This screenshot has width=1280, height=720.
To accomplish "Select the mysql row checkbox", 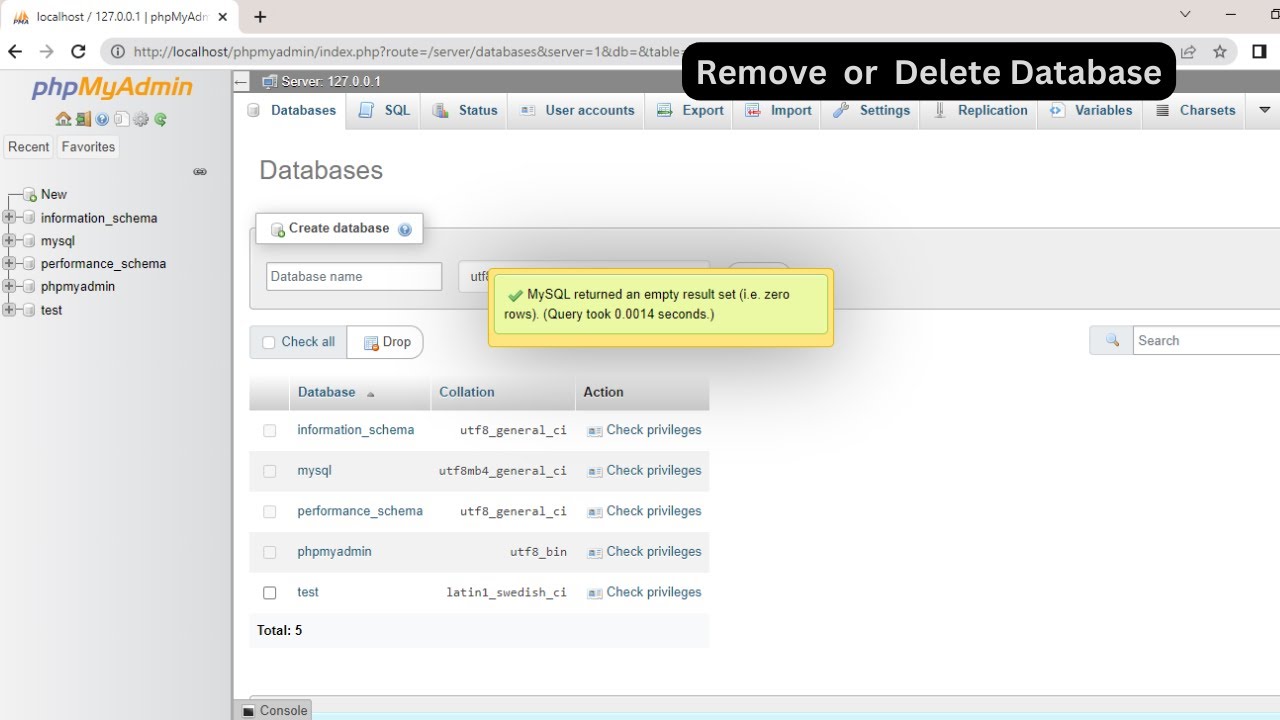I will tap(269, 471).
